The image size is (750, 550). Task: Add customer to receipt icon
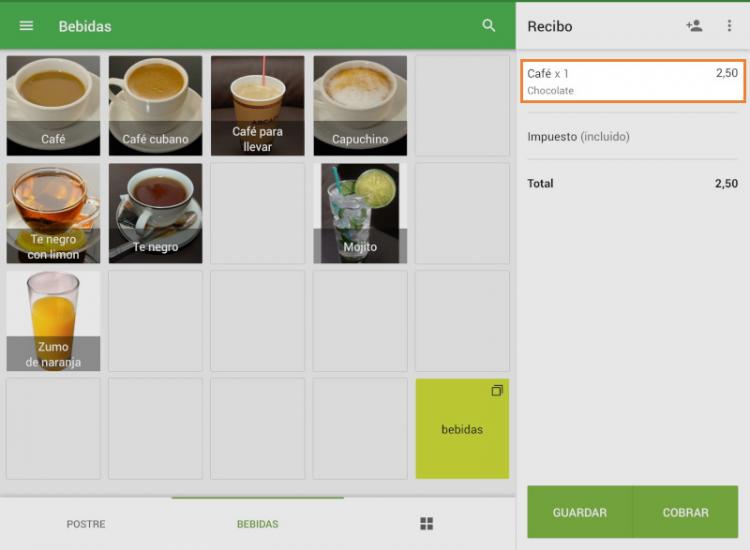tap(694, 26)
